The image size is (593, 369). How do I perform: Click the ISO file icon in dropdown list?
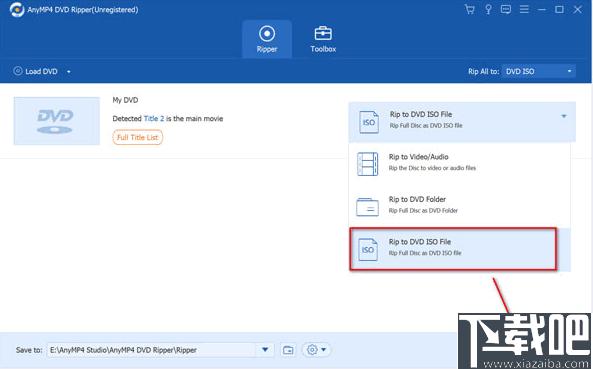[x=368, y=249]
